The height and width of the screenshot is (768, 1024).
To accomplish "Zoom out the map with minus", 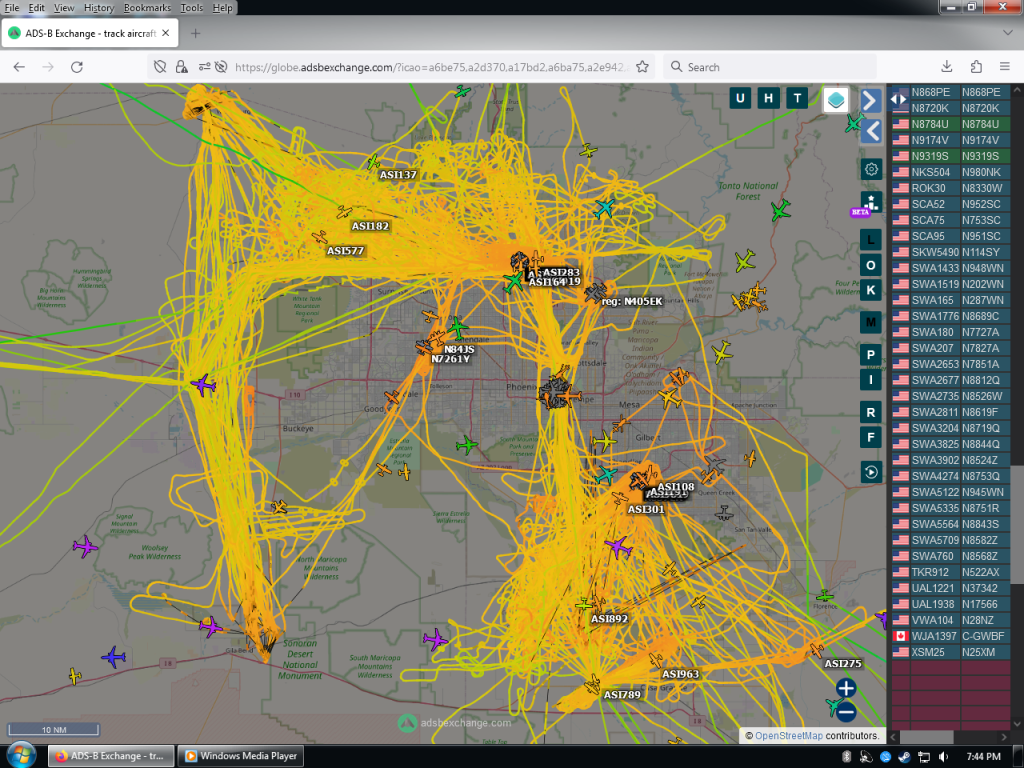I will coord(846,712).
